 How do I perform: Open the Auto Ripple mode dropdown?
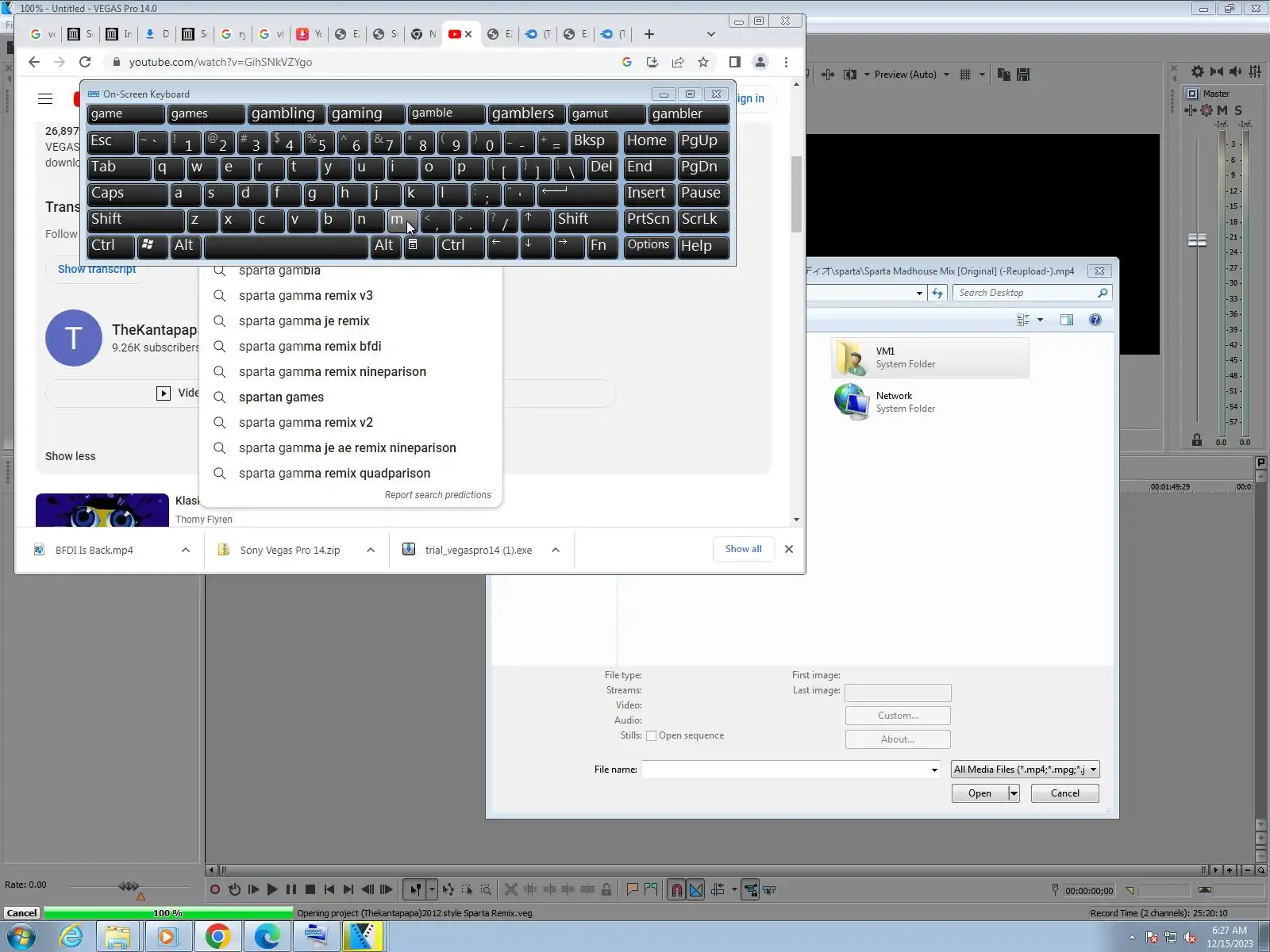(x=734, y=890)
